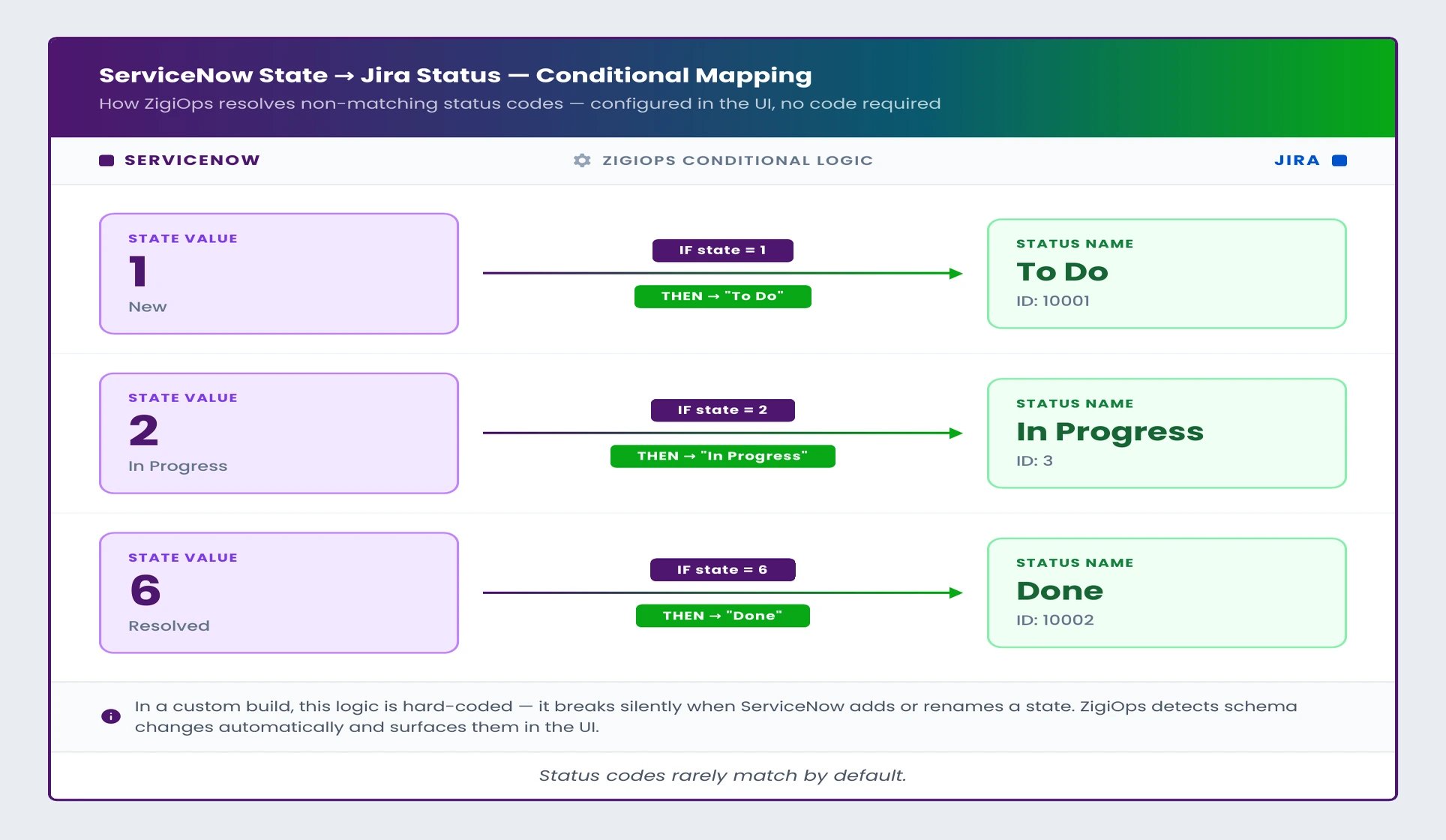The height and width of the screenshot is (840, 1446).
Task: Click the large state number 2
Action: pos(144,430)
